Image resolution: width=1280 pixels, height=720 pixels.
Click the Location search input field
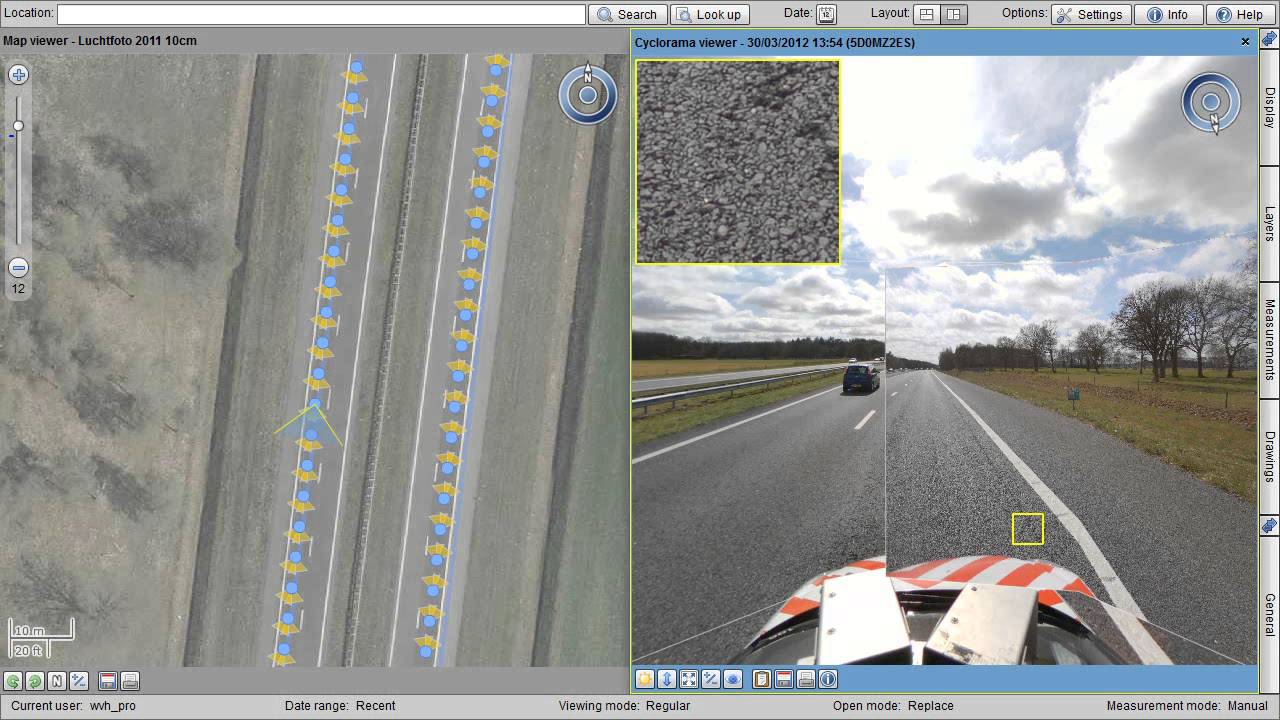[321, 14]
